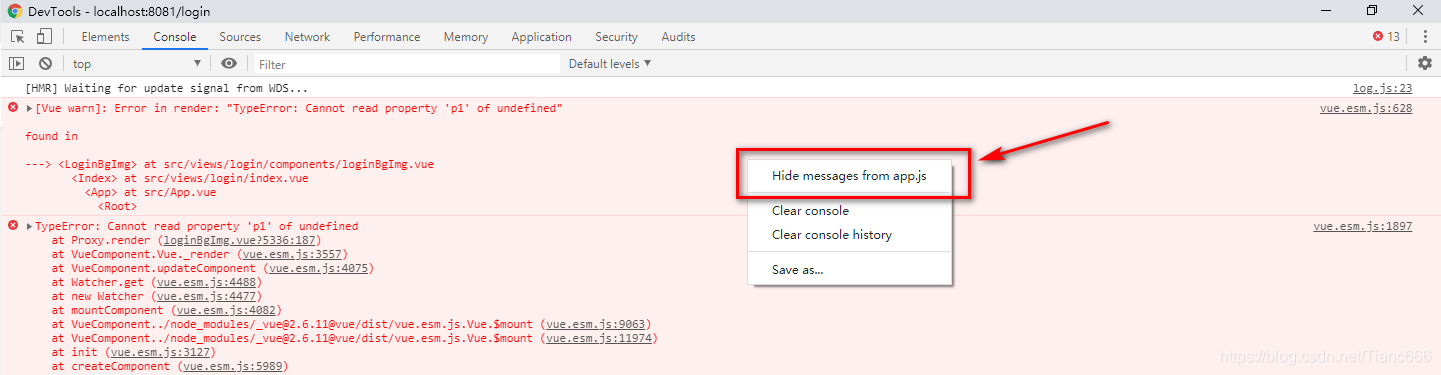Screen dimensions: 1441x375
Task: Click the red 13 errors counter
Action: (x=1386, y=37)
